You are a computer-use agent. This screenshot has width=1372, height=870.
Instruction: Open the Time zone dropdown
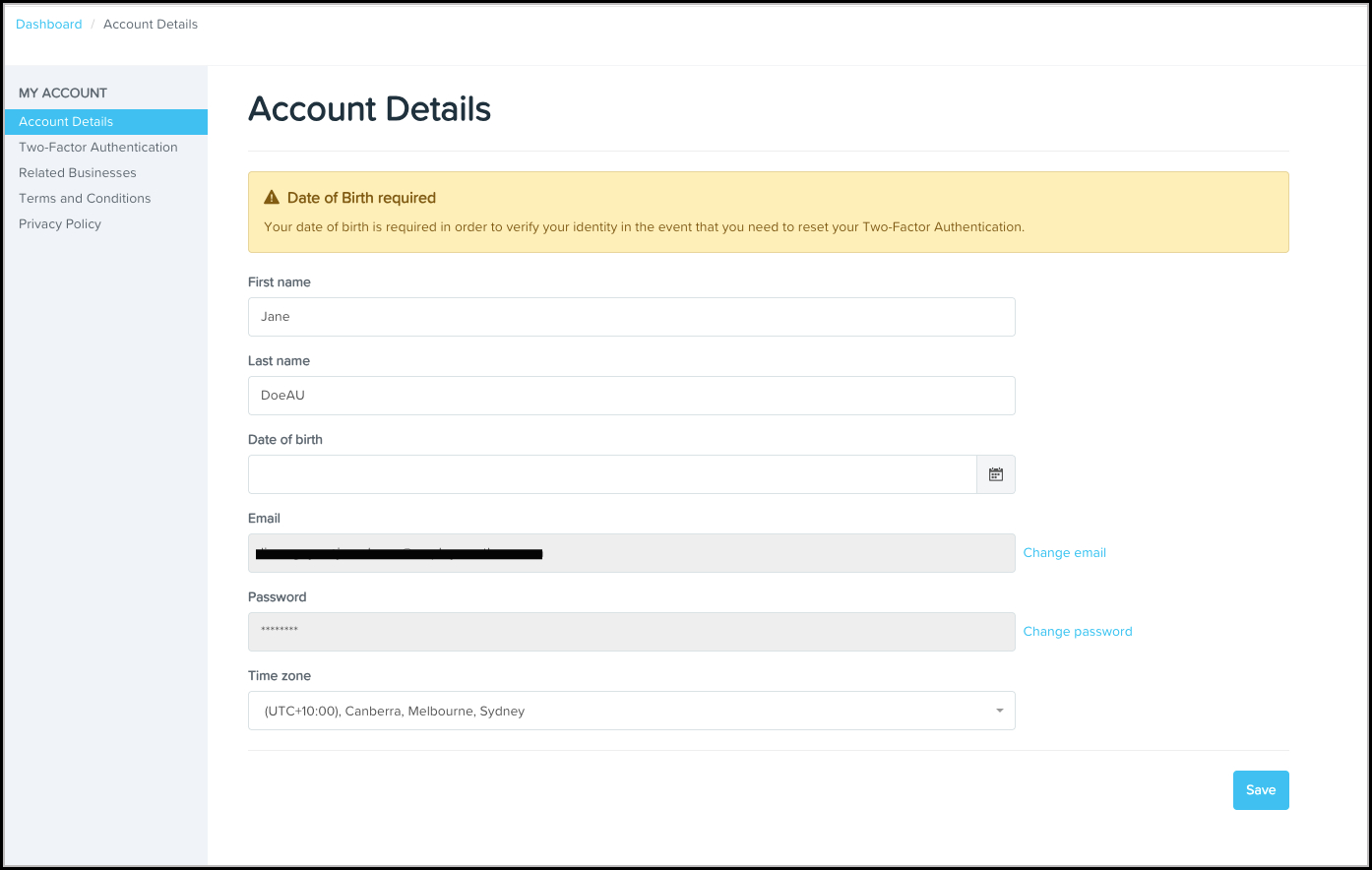pos(631,710)
